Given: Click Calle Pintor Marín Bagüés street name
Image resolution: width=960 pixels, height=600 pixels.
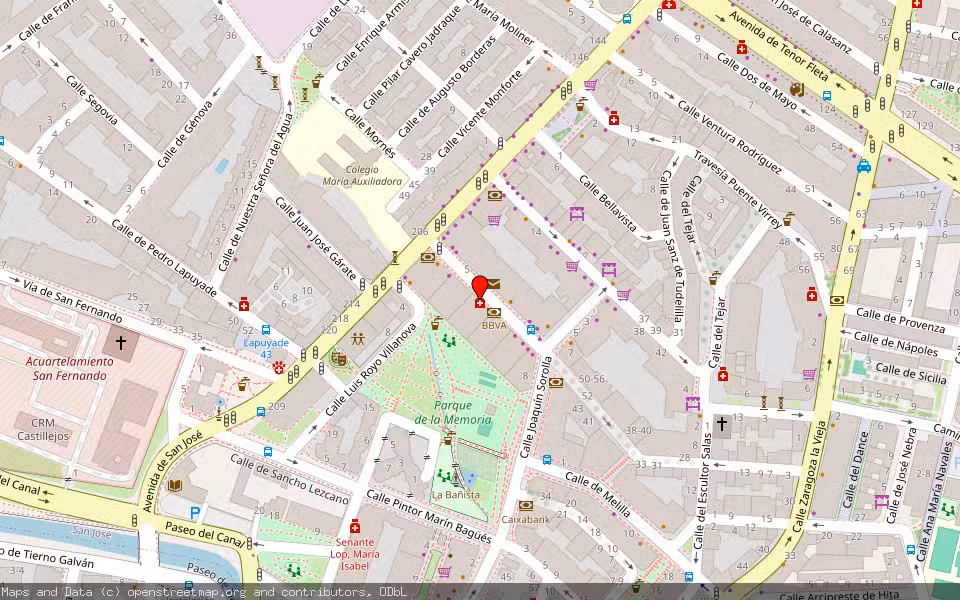Looking at the screenshot, I should click(429, 517).
